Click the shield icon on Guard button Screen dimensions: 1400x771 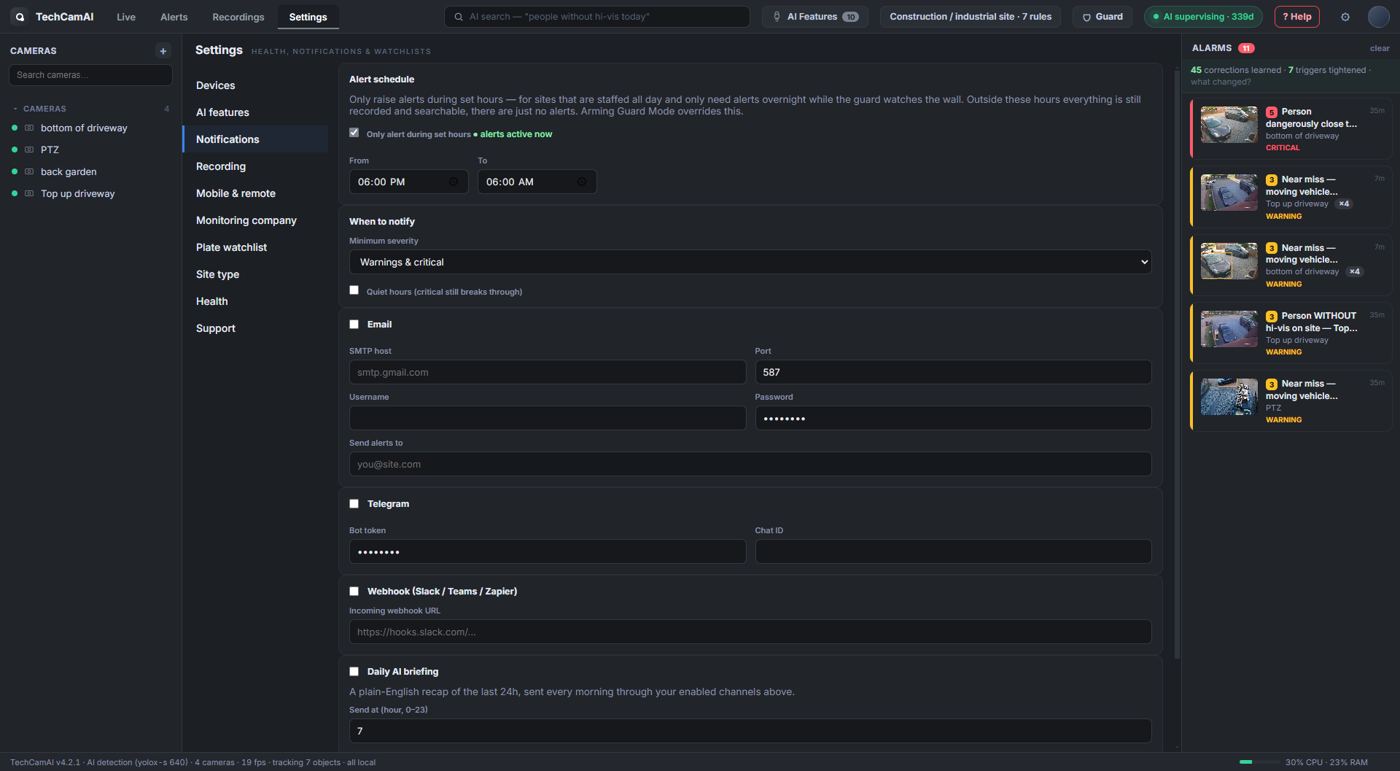1087,17
